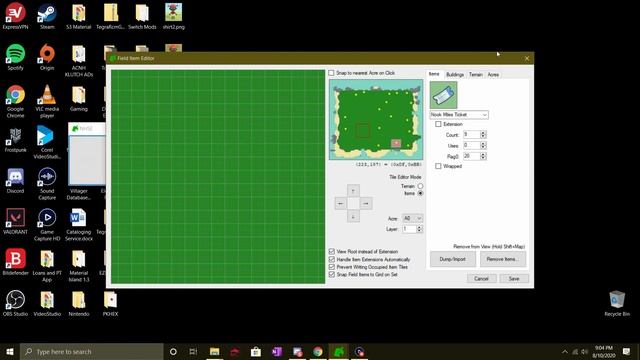Toggle the Extension checkbox

point(438,124)
